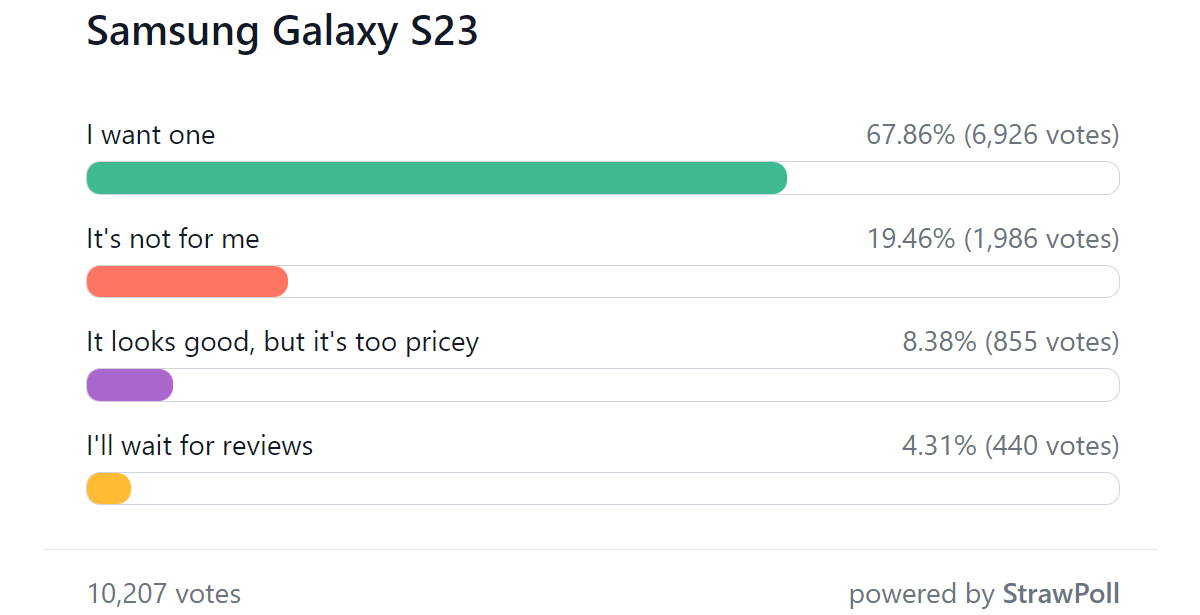Click the empty track of 'I want one' bar

point(954,178)
